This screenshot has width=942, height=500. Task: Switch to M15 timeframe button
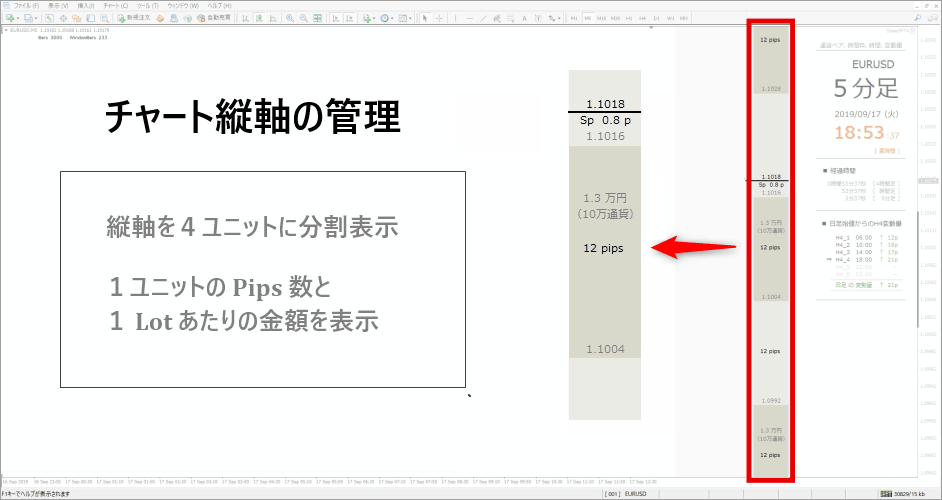point(601,18)
